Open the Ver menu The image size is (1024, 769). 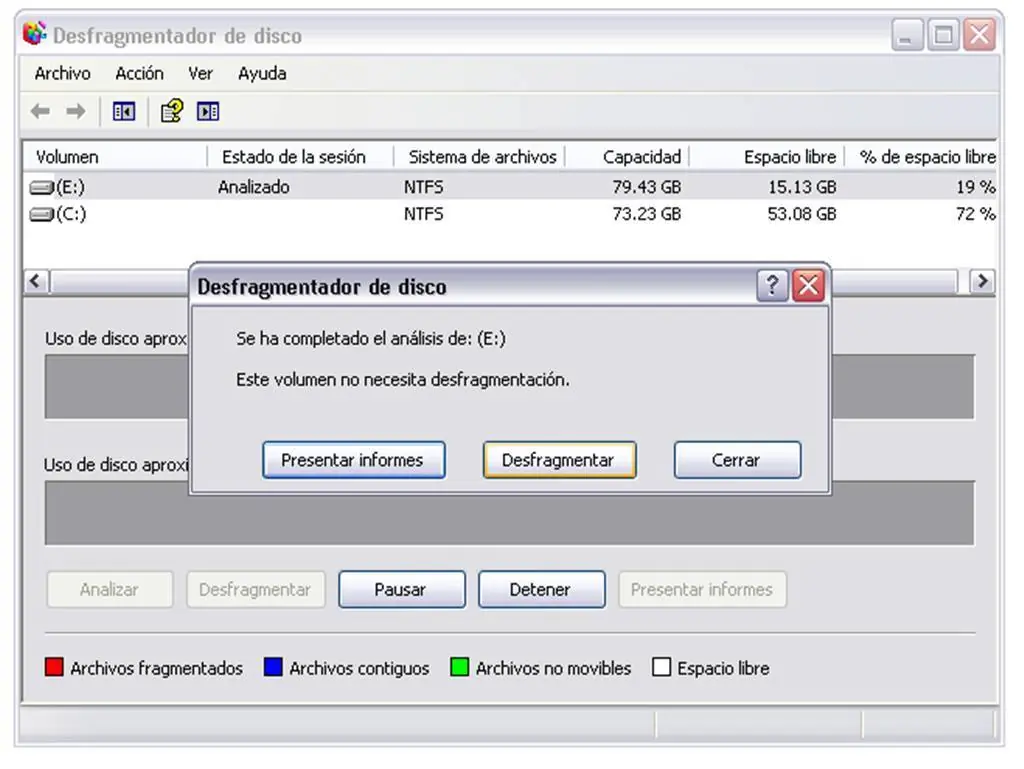coord(200,73)
